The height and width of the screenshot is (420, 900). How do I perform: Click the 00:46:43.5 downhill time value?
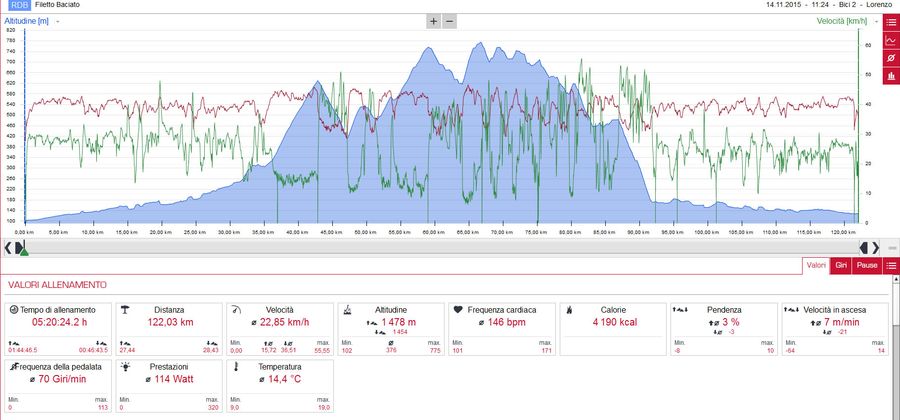[x=93, y=350]
